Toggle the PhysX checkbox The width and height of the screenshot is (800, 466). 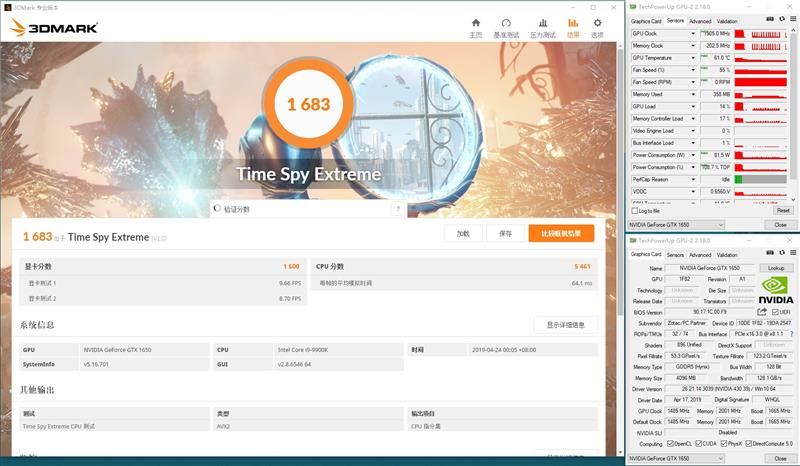pos(723,444)
